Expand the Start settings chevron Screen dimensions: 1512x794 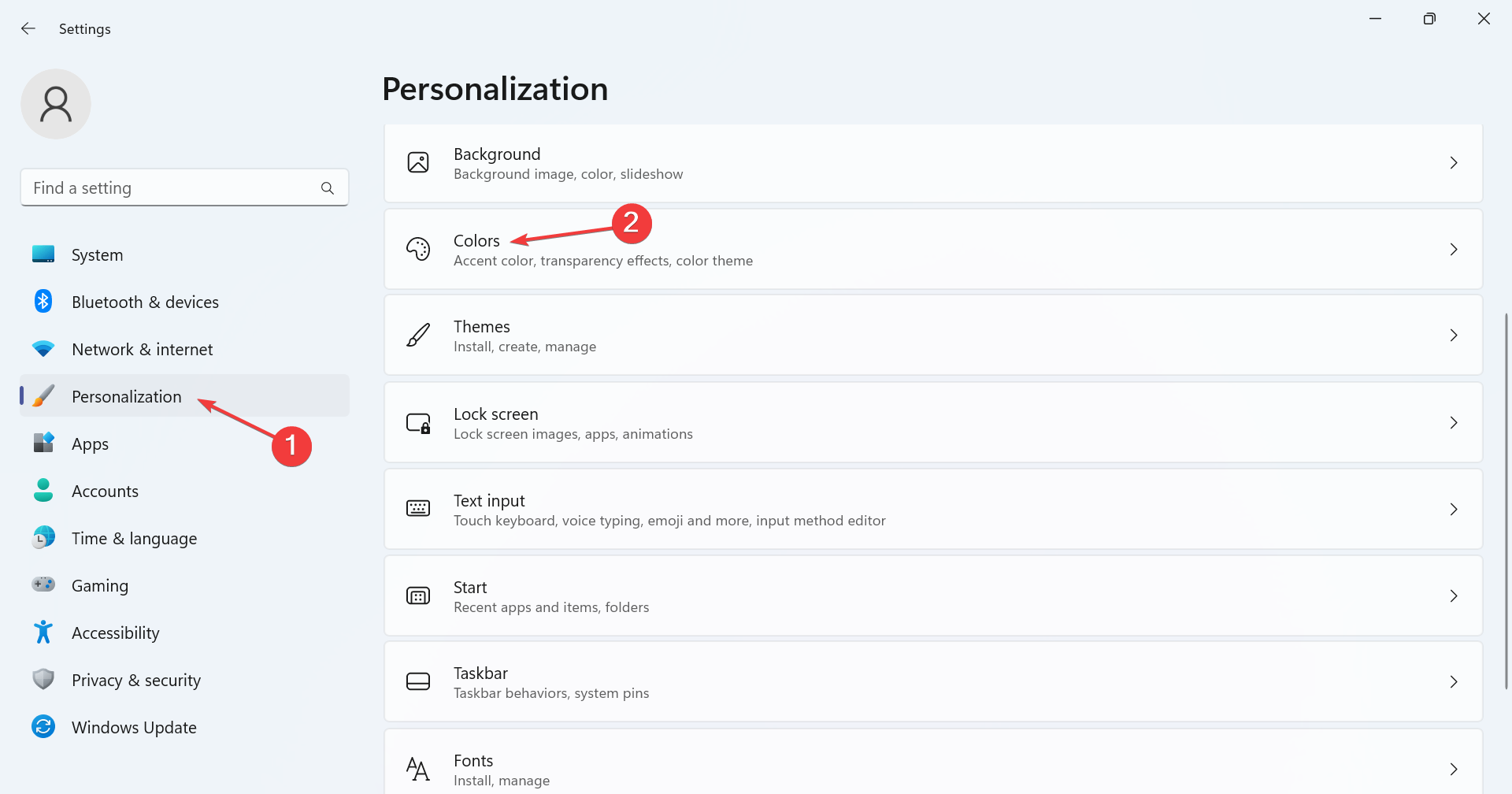coord(1454,596)
